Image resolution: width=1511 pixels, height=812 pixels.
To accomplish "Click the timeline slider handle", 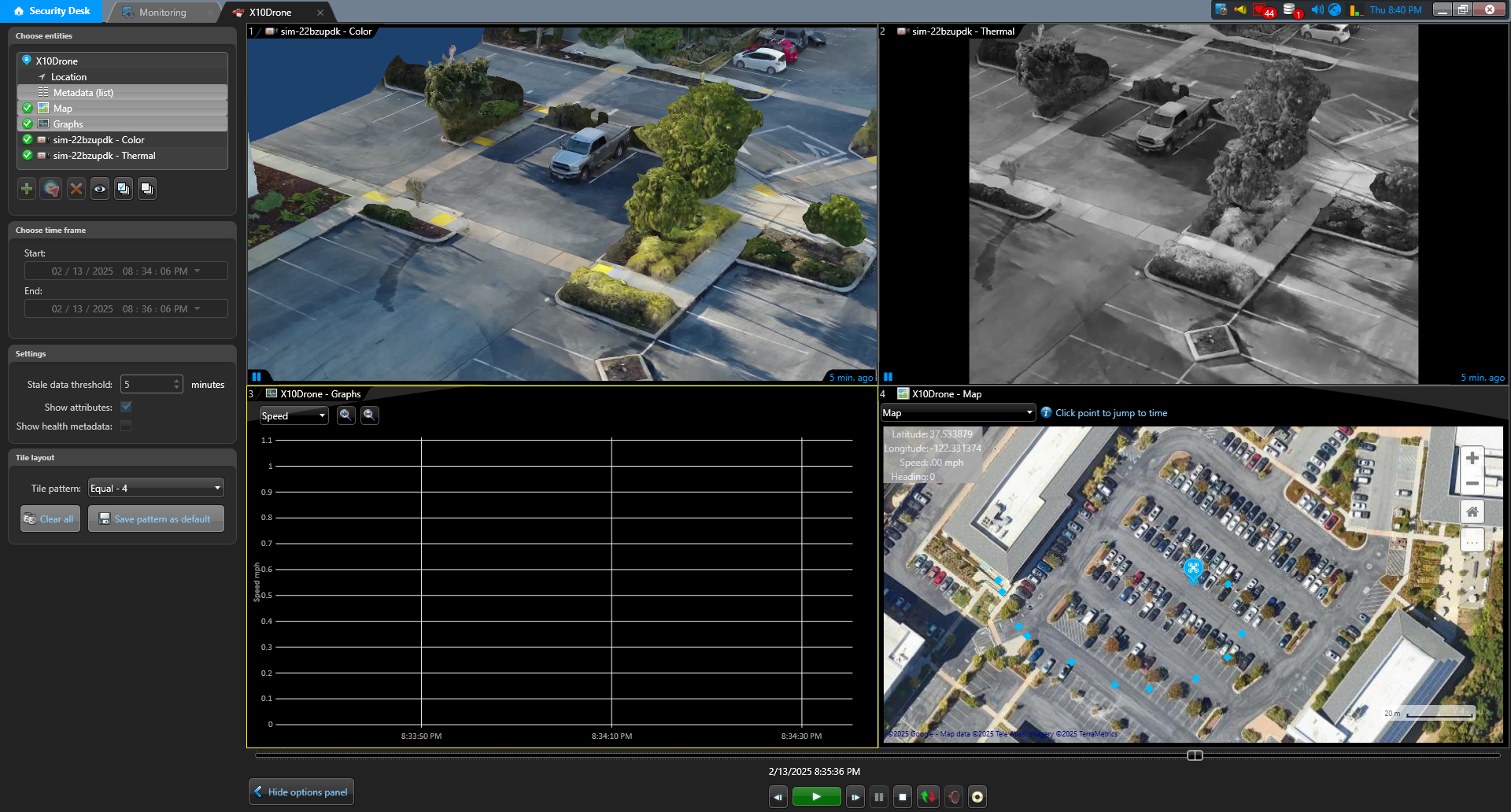I will point(1195,755).
